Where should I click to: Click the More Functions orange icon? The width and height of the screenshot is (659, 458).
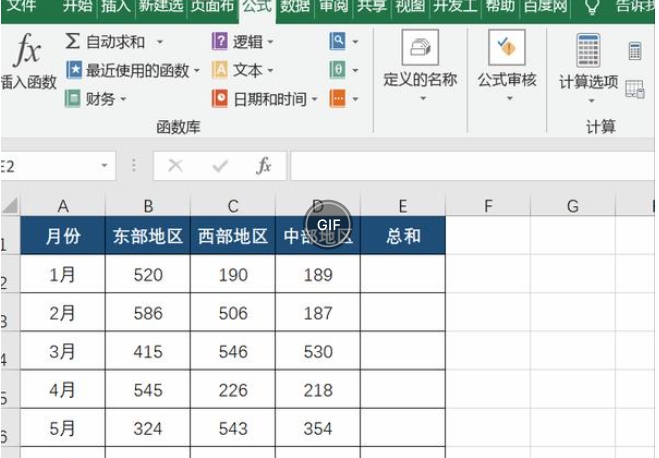[337, 99]
